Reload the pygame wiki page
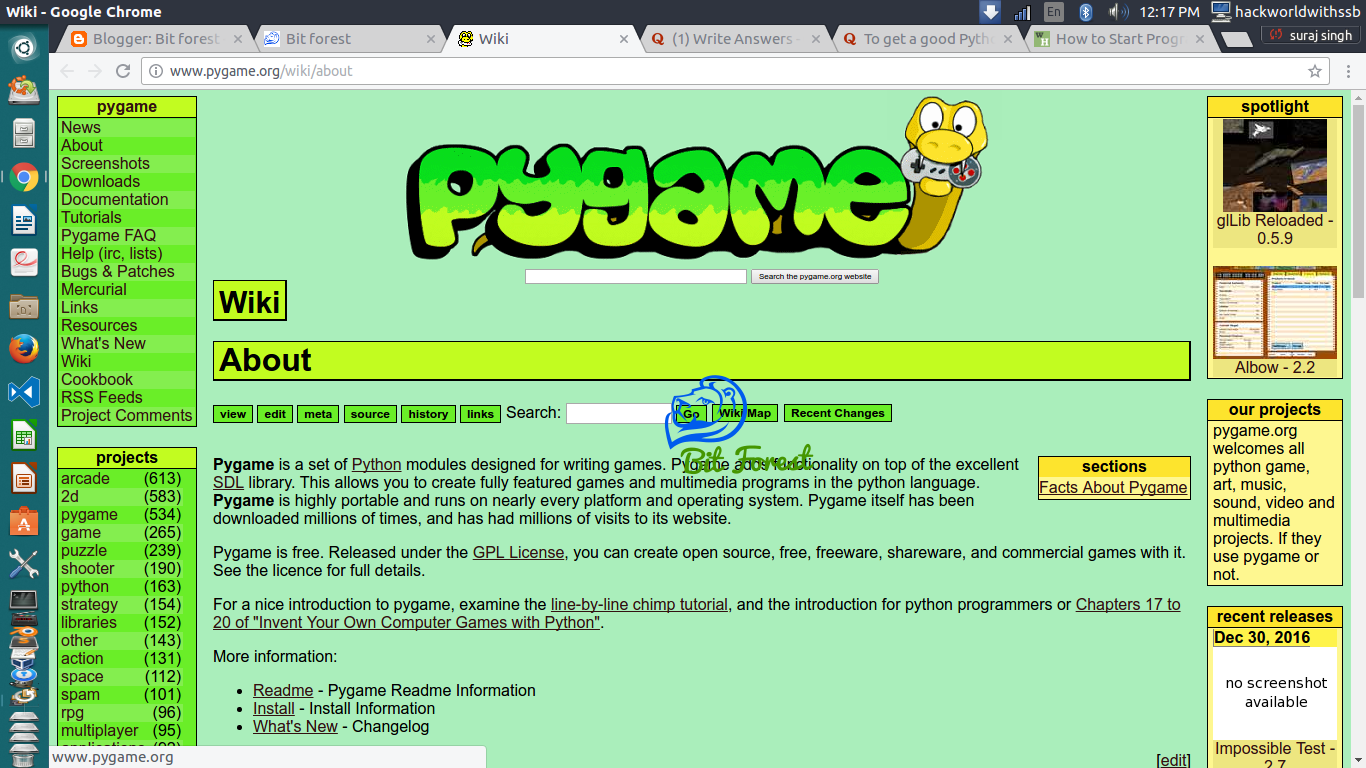 [x=122, y=71]
